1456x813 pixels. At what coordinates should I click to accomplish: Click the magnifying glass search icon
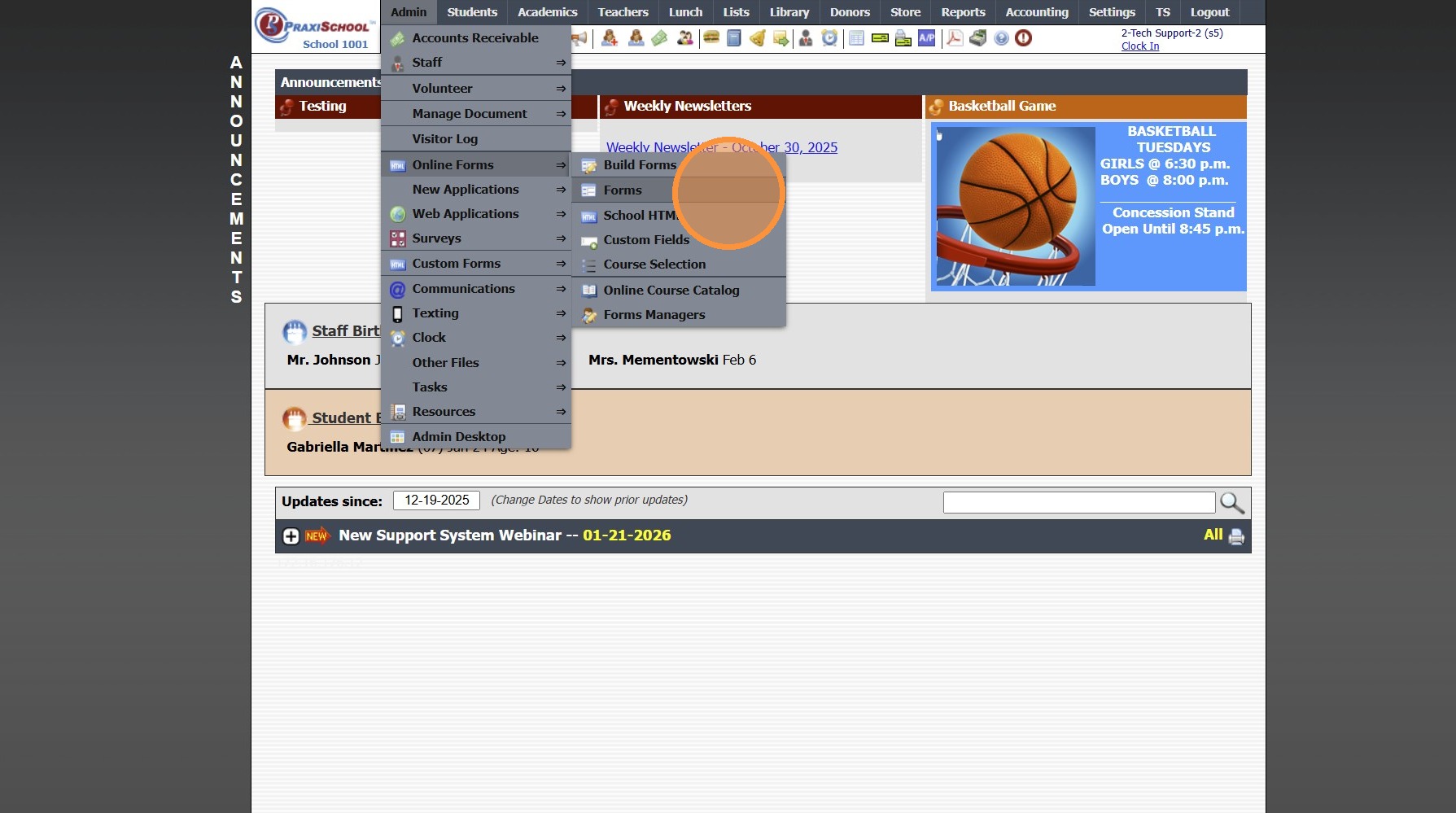point(1231,503)
